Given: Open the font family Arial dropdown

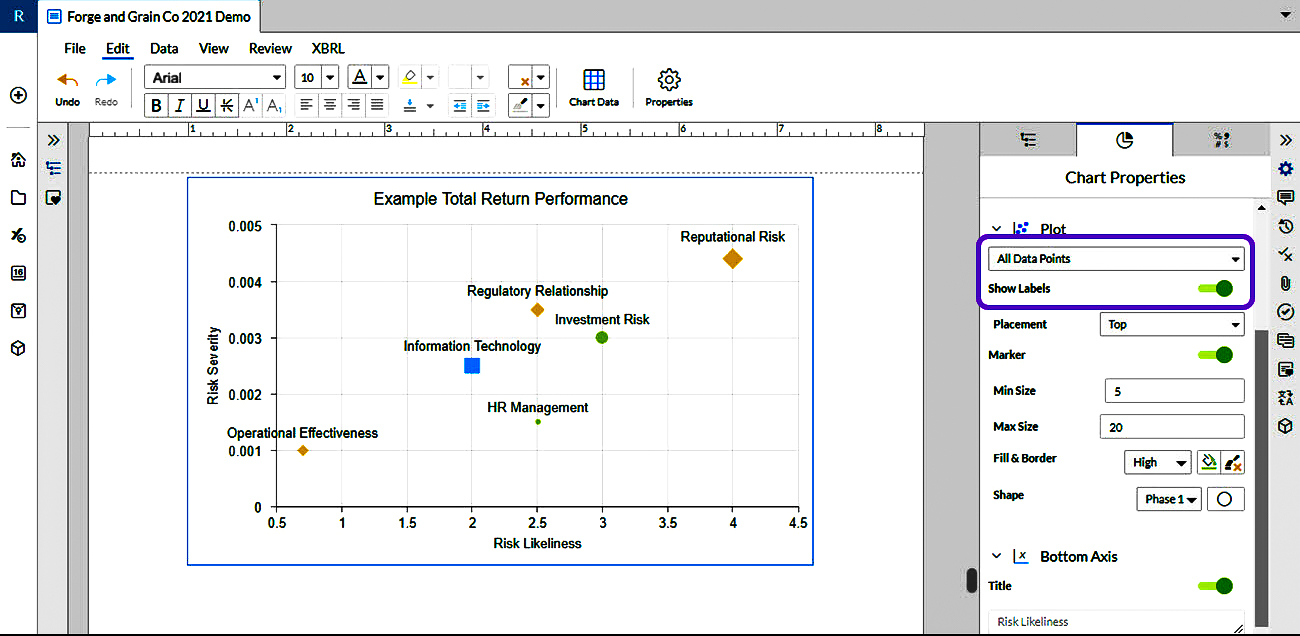Looking at the screenshot, I should click(216, 78).
